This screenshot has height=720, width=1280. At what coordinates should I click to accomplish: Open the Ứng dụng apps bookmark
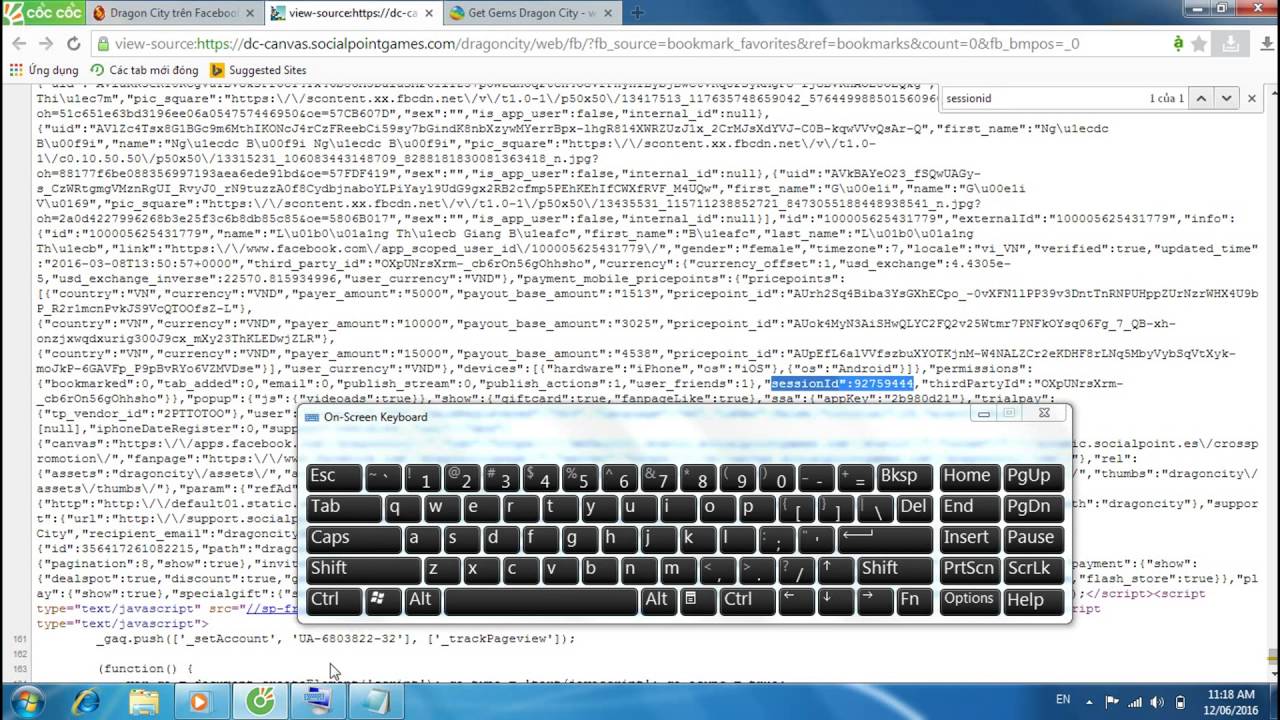pyautogui.click(x=44, y=70)
